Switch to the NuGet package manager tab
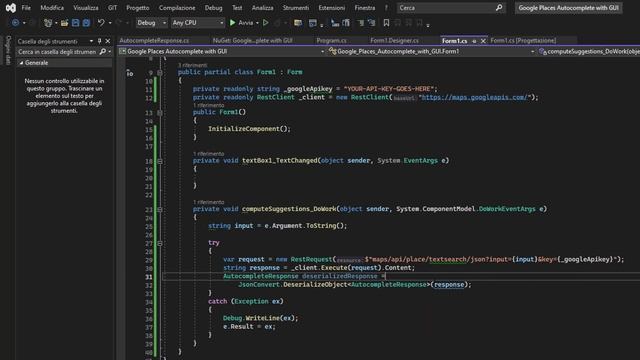 click(x=252, y=40)
